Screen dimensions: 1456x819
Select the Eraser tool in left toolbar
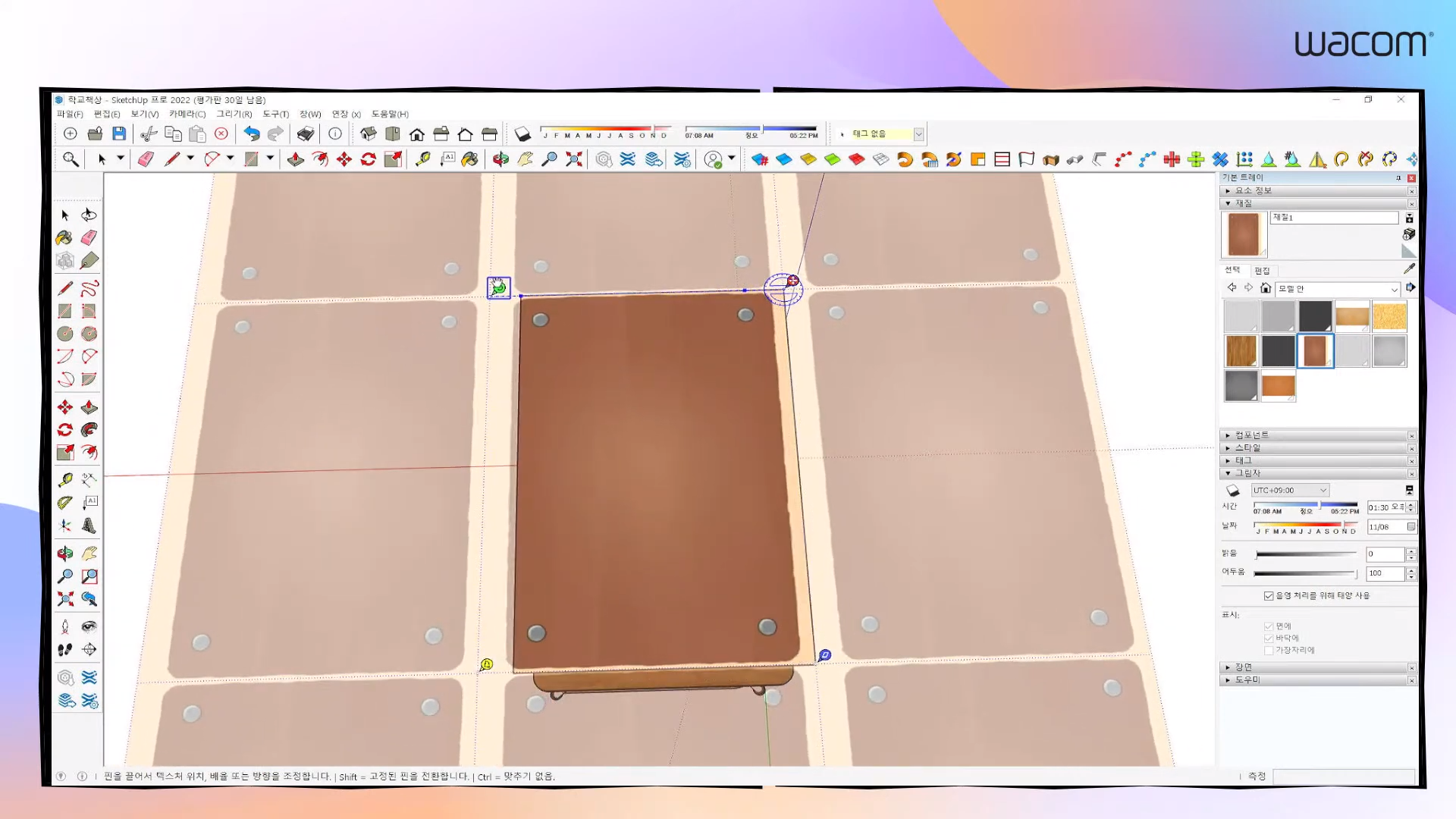pos(89,238)
